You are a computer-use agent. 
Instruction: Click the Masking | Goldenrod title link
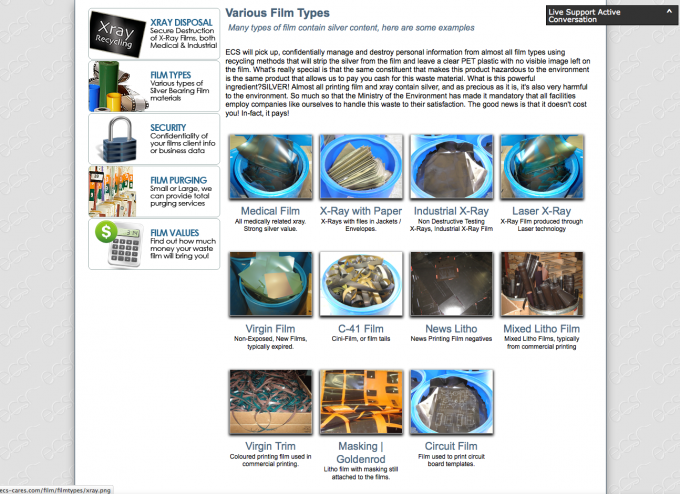pos(361,452)
